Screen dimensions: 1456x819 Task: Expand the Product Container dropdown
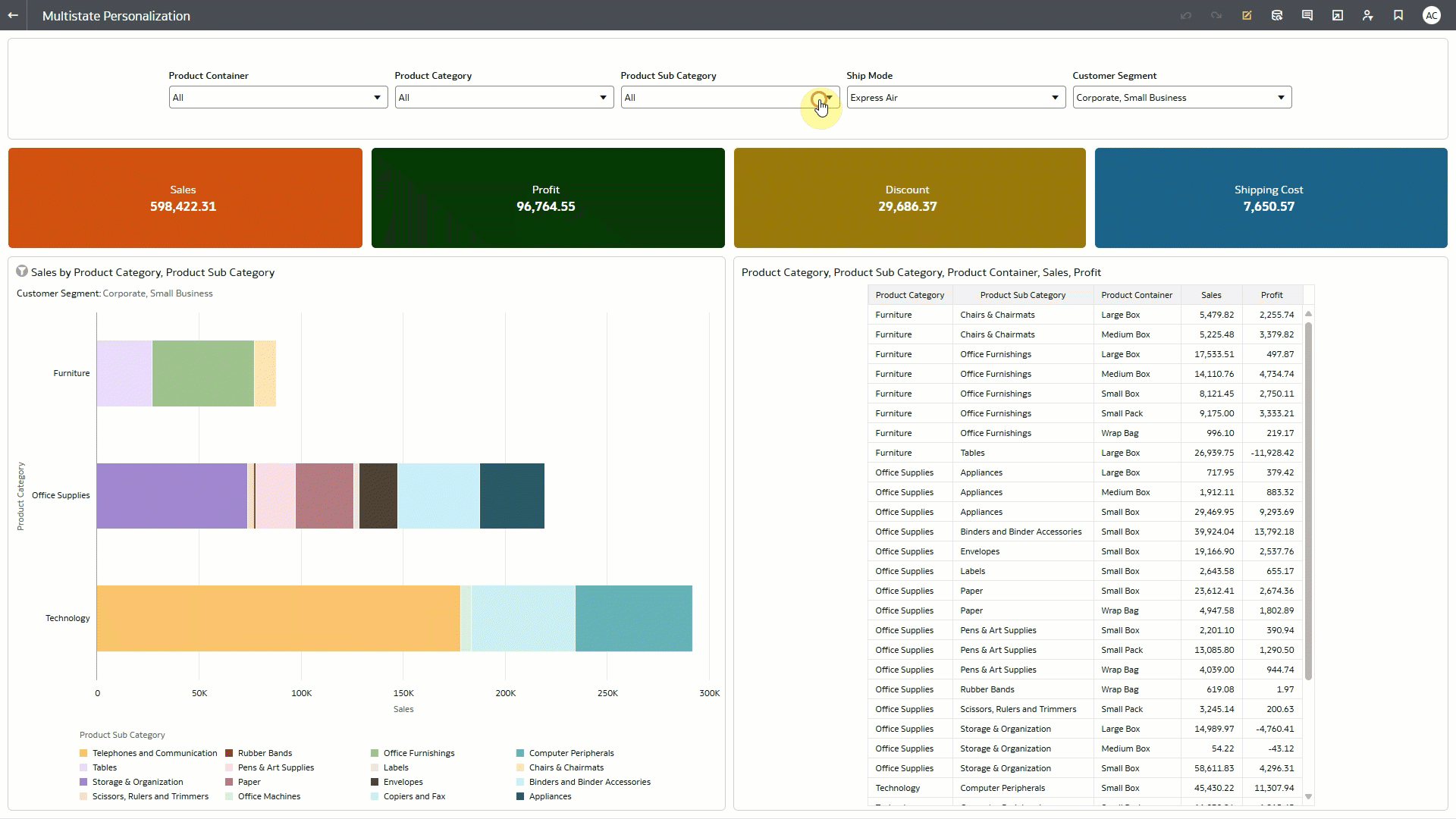click(377, 98)
